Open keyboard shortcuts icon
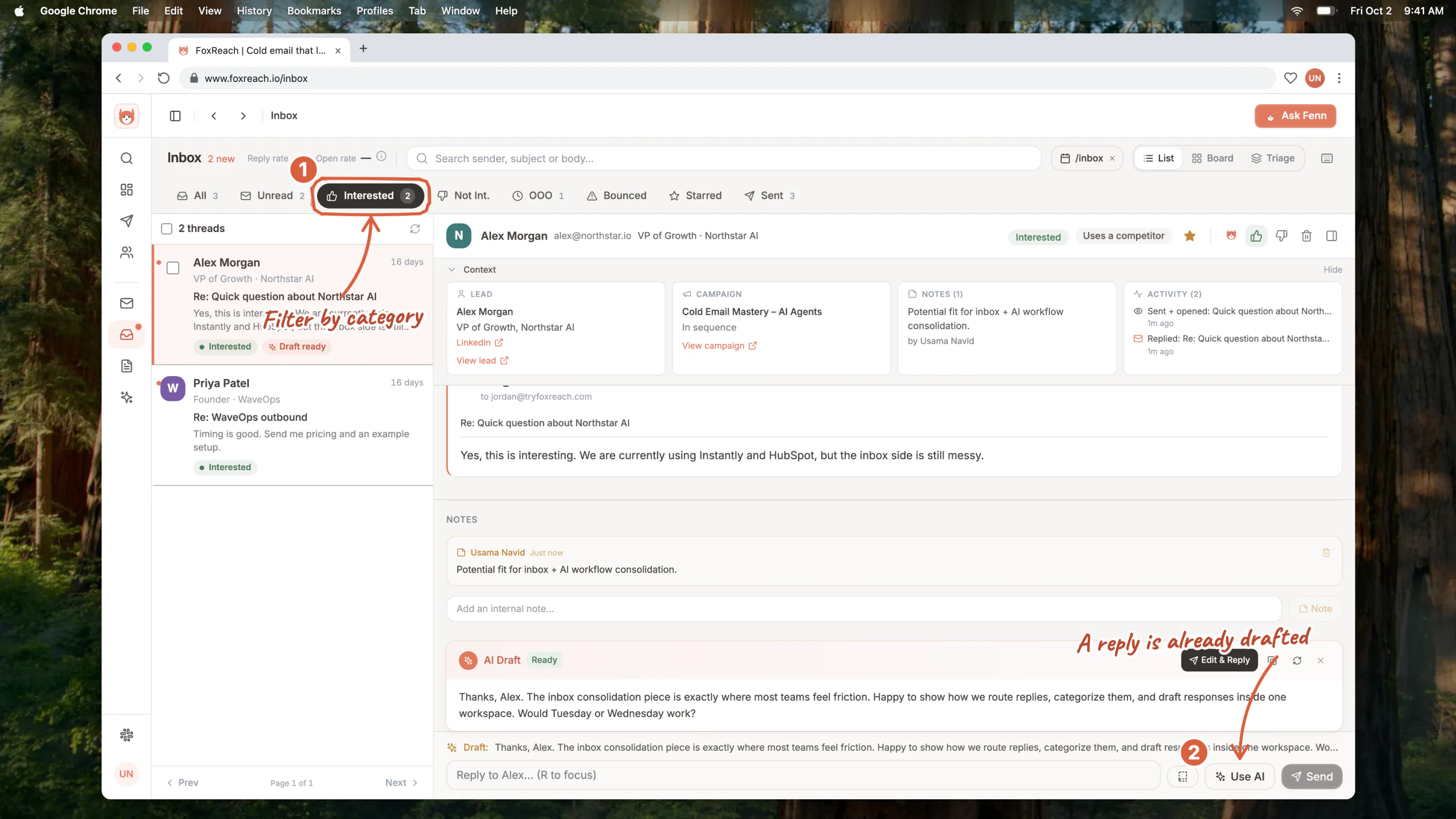The image size is (1456, 819). point(1327,158)
